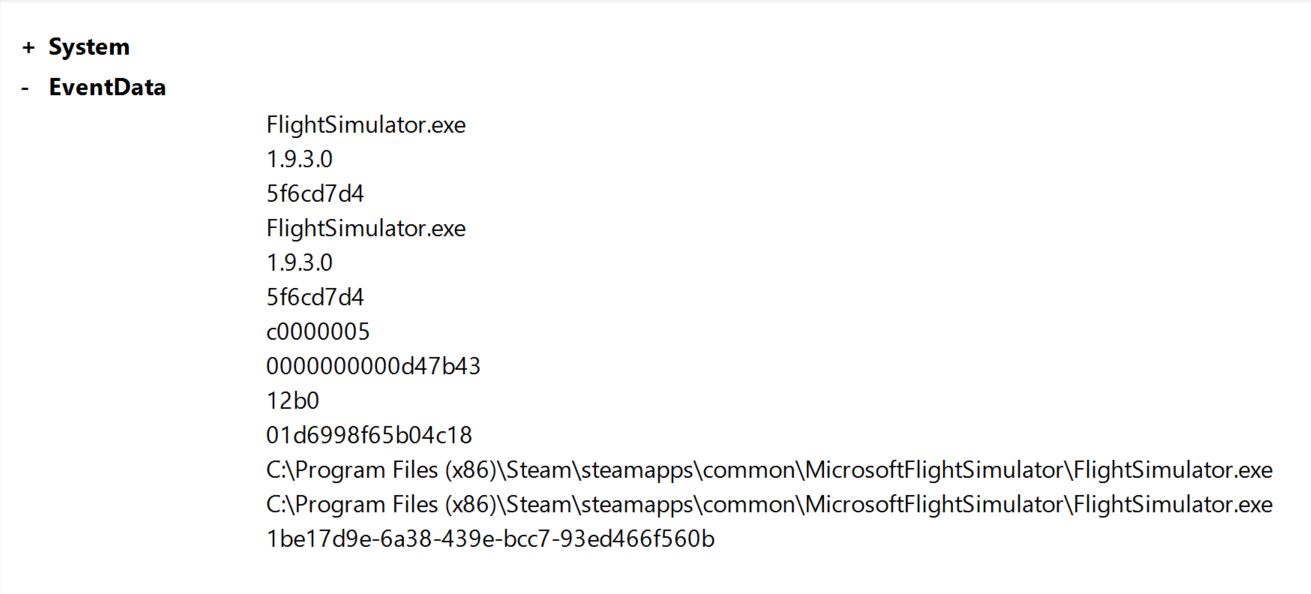Click the 1be17d9e report GUID value
This screenshot has width=1311, height=594.
(x=491, y=539)
